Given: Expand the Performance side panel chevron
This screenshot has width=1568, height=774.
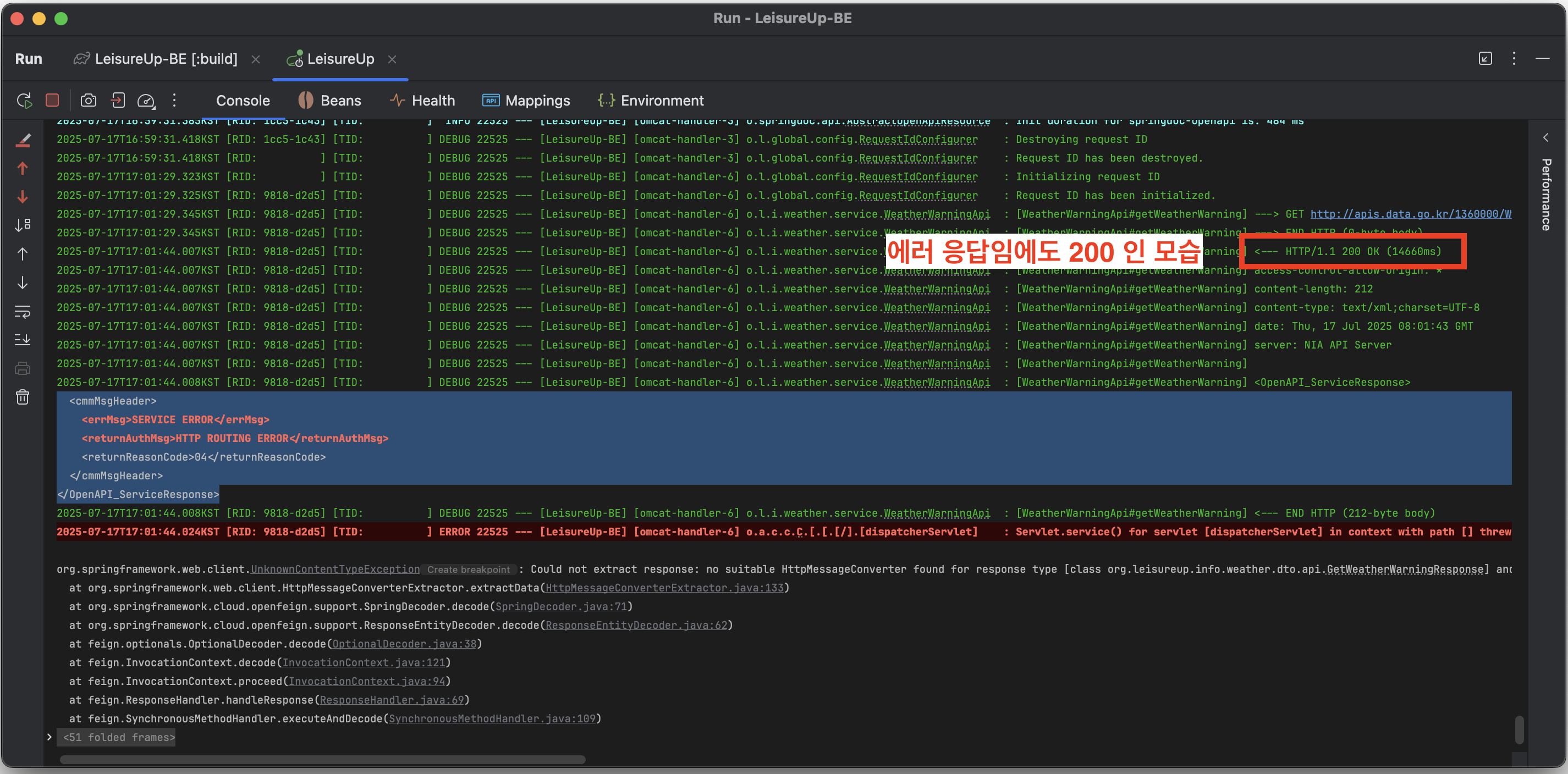Looking at the screenshot, I should click(1545, 137).
